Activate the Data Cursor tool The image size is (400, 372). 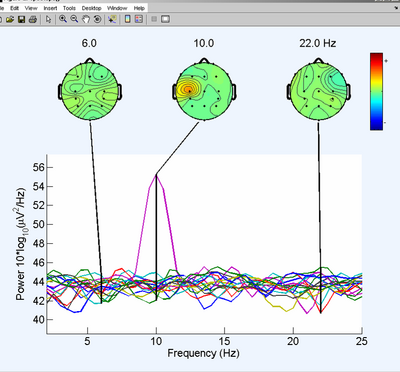[112, 19]
